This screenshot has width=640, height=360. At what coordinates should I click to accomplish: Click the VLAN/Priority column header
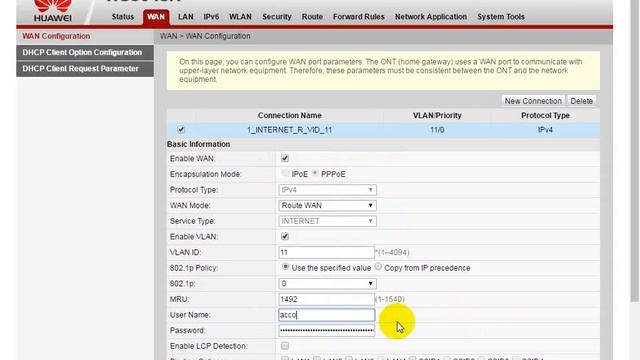coord(437,116)
